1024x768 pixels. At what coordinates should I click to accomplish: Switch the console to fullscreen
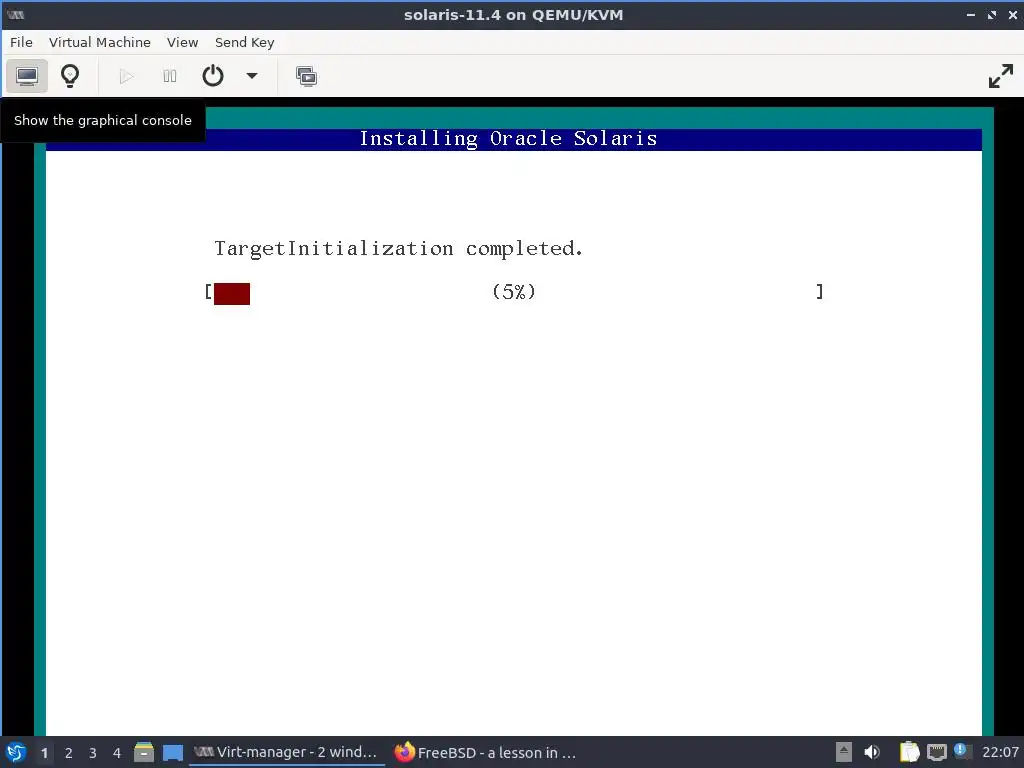[1000, 76]
